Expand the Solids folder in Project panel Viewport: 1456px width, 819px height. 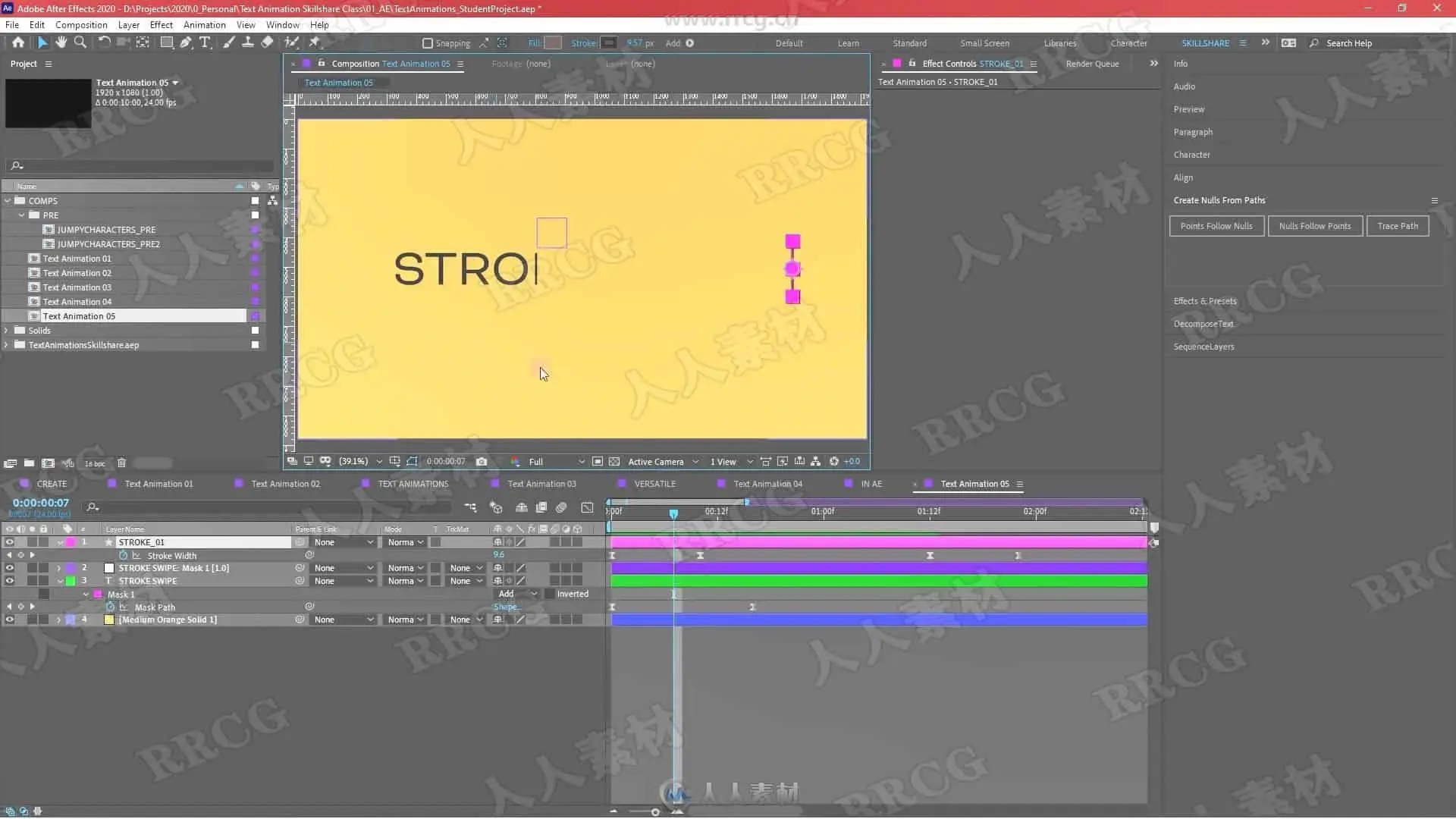click(x=7, y=331)
